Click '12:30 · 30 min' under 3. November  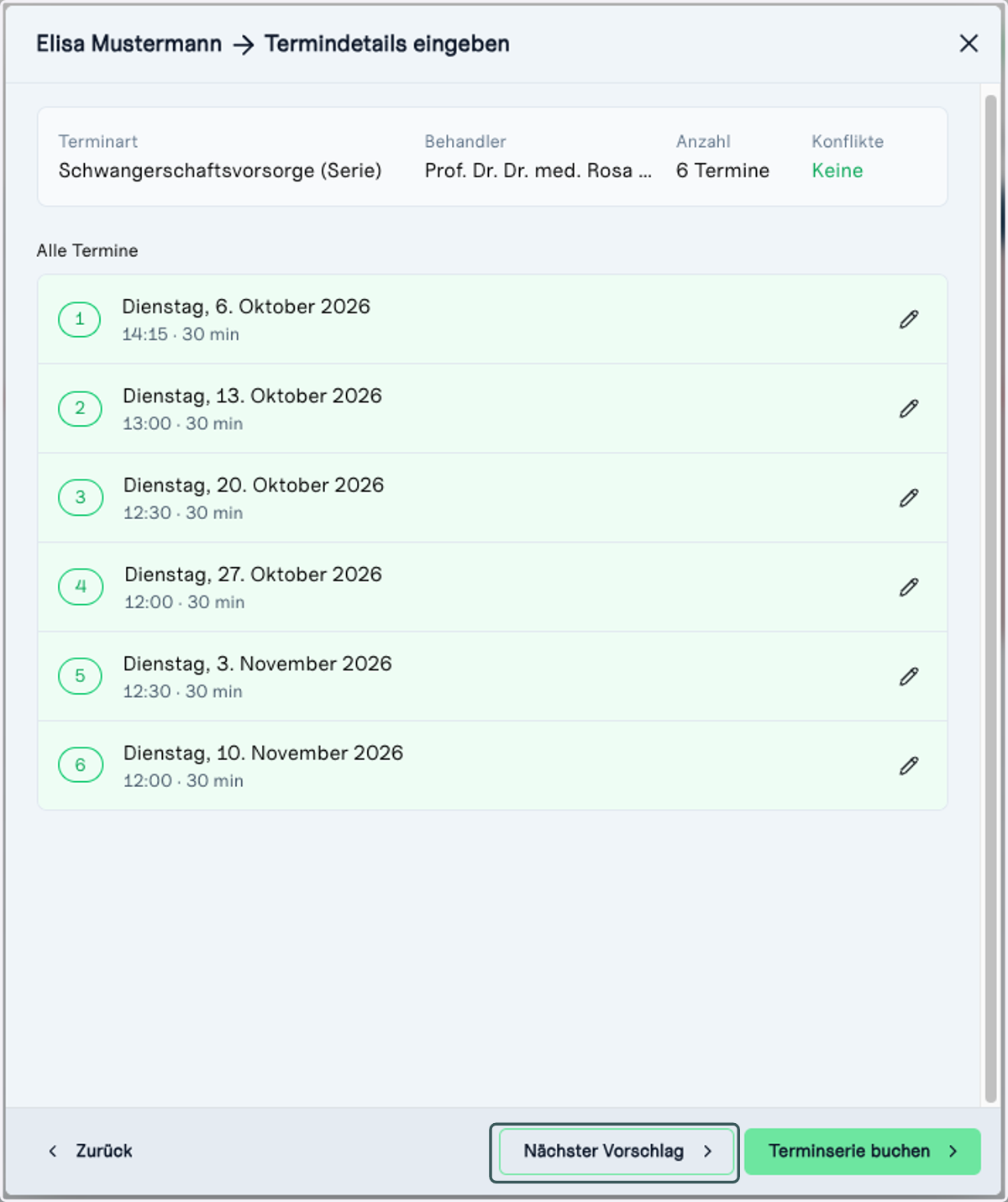tap(183, 691)
